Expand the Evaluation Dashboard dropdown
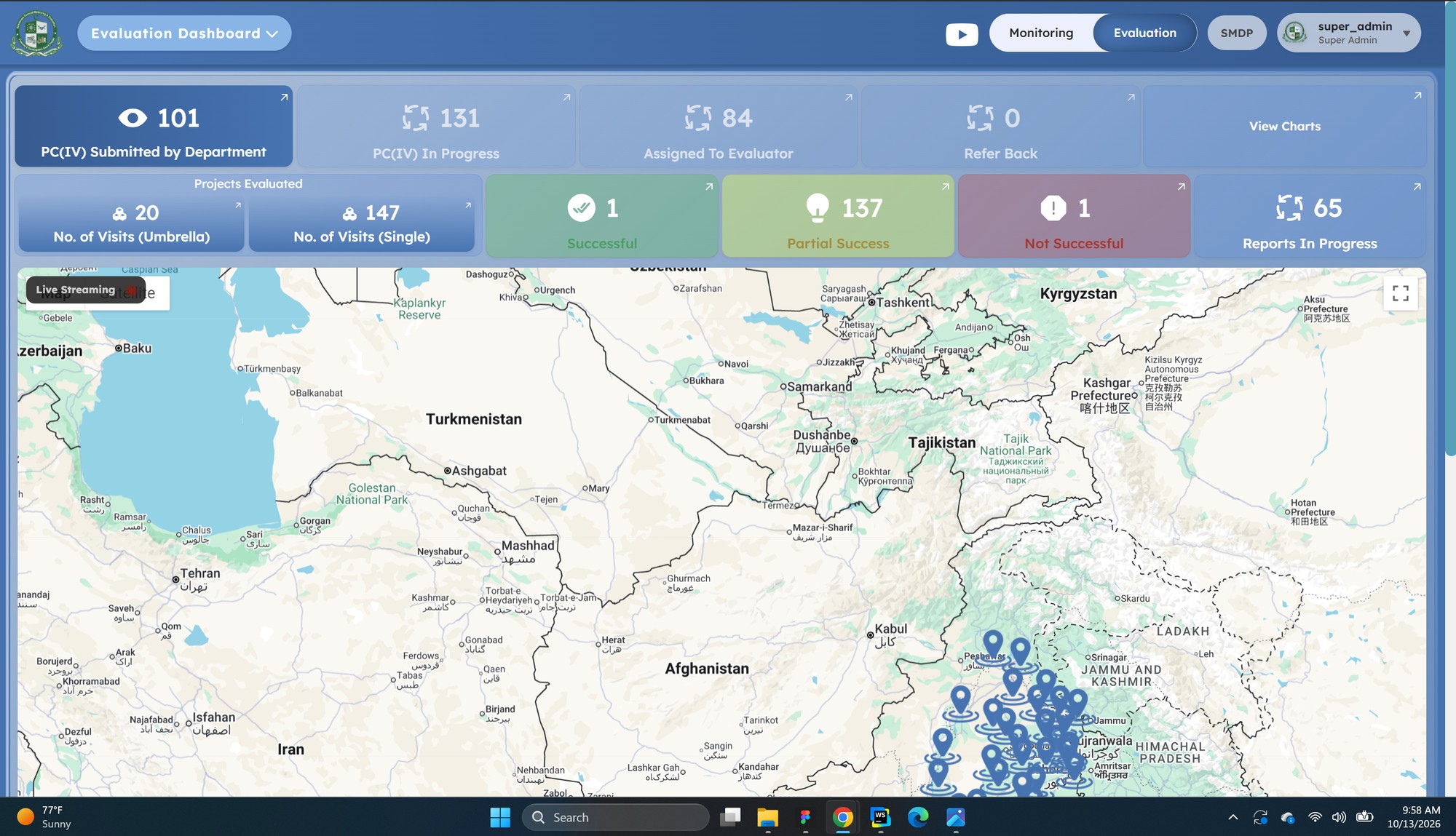1456x836 pixels. coord(184,33)
